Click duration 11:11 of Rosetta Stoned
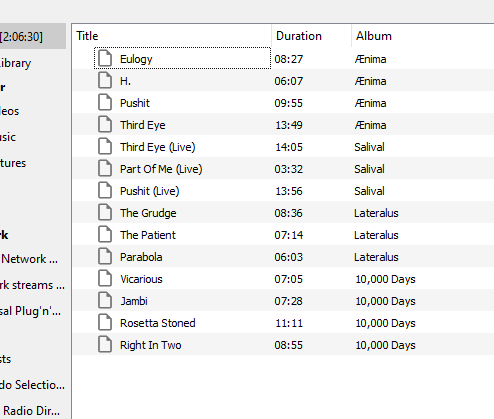This screenshot has width=494, height=419. 289,323
